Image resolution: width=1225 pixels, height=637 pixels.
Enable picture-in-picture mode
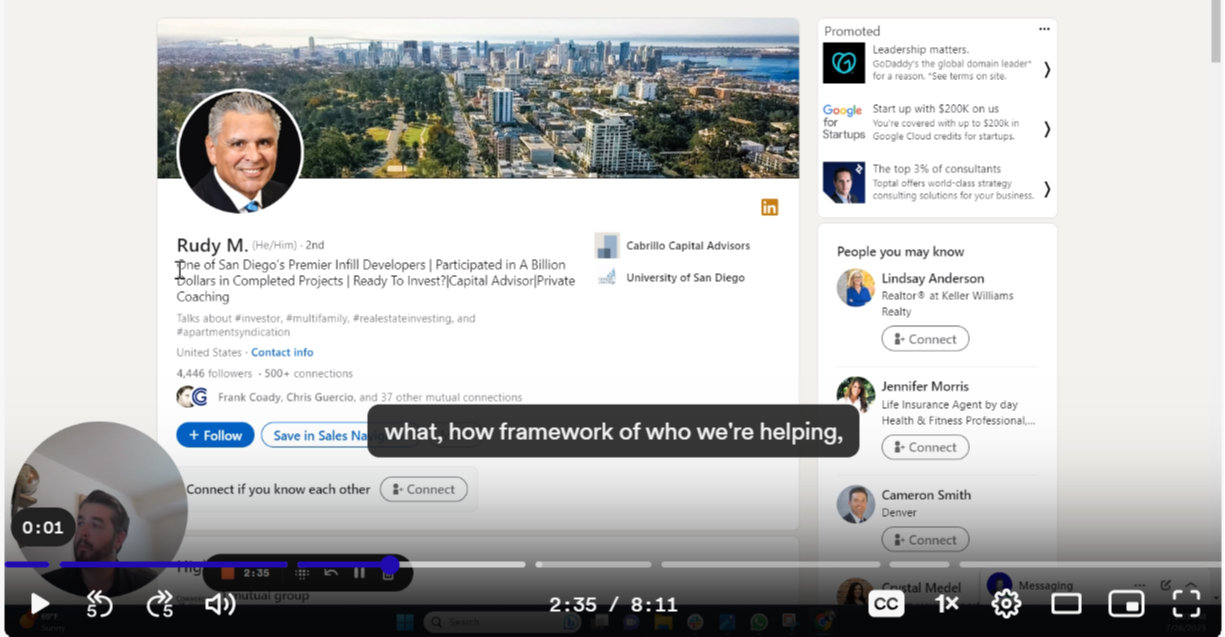pos(1126,604)
